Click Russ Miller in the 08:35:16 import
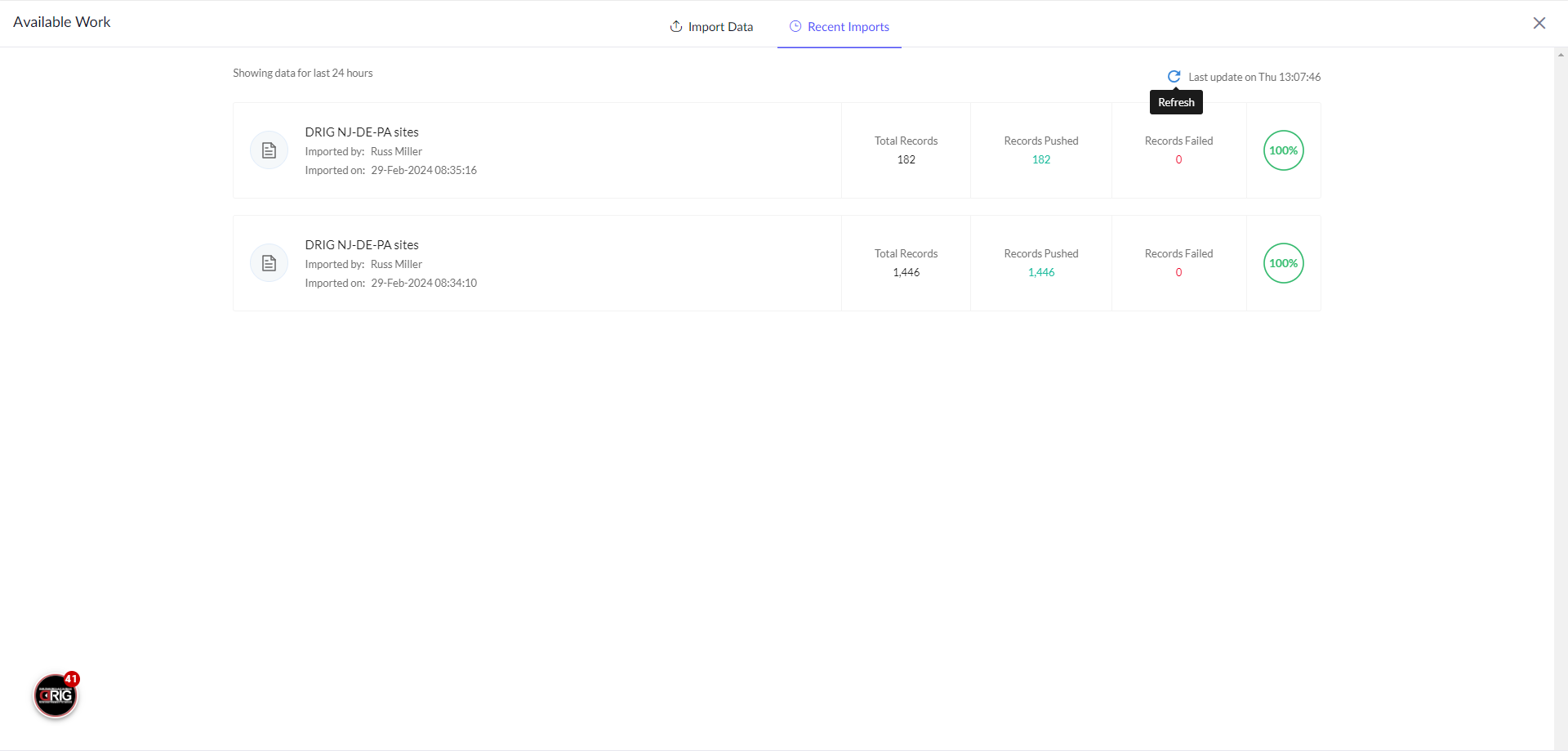Viewport: 1568px width, 751px height. [396, 151]
